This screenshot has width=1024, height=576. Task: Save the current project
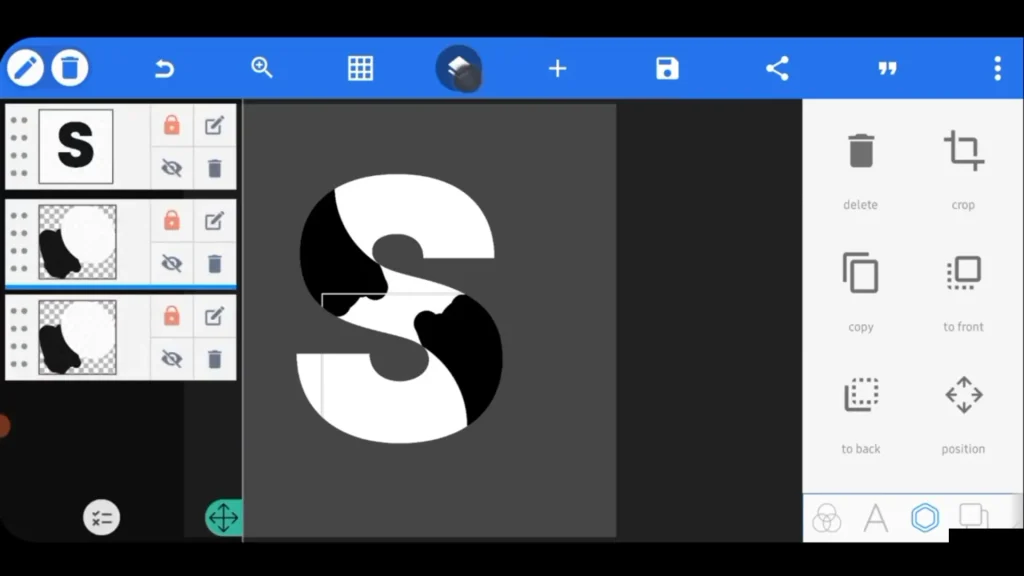point(666,68)
